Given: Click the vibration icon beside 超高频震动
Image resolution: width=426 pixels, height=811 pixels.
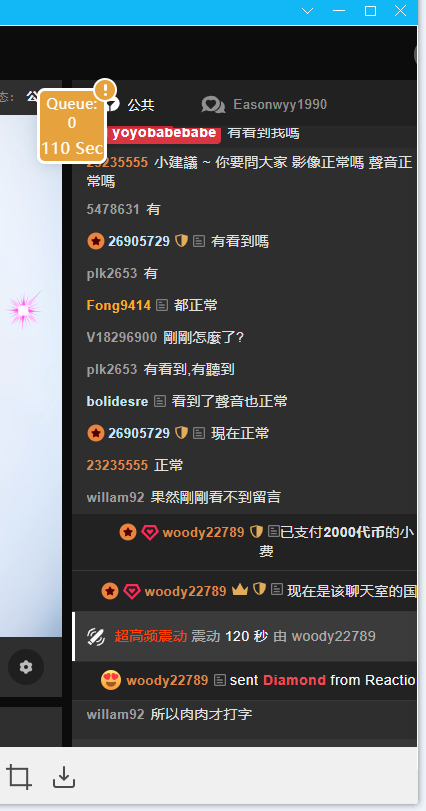Looking at the screenshot, I should tap(96, 636).
